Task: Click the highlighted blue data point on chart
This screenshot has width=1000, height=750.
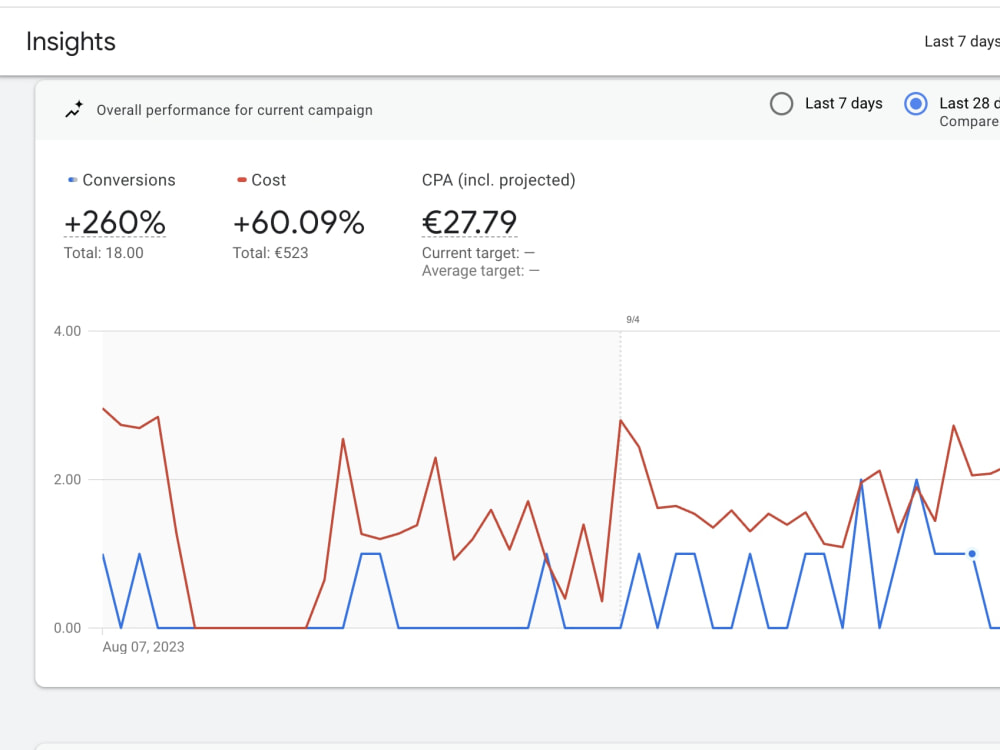Action: [x=972, y=554]
